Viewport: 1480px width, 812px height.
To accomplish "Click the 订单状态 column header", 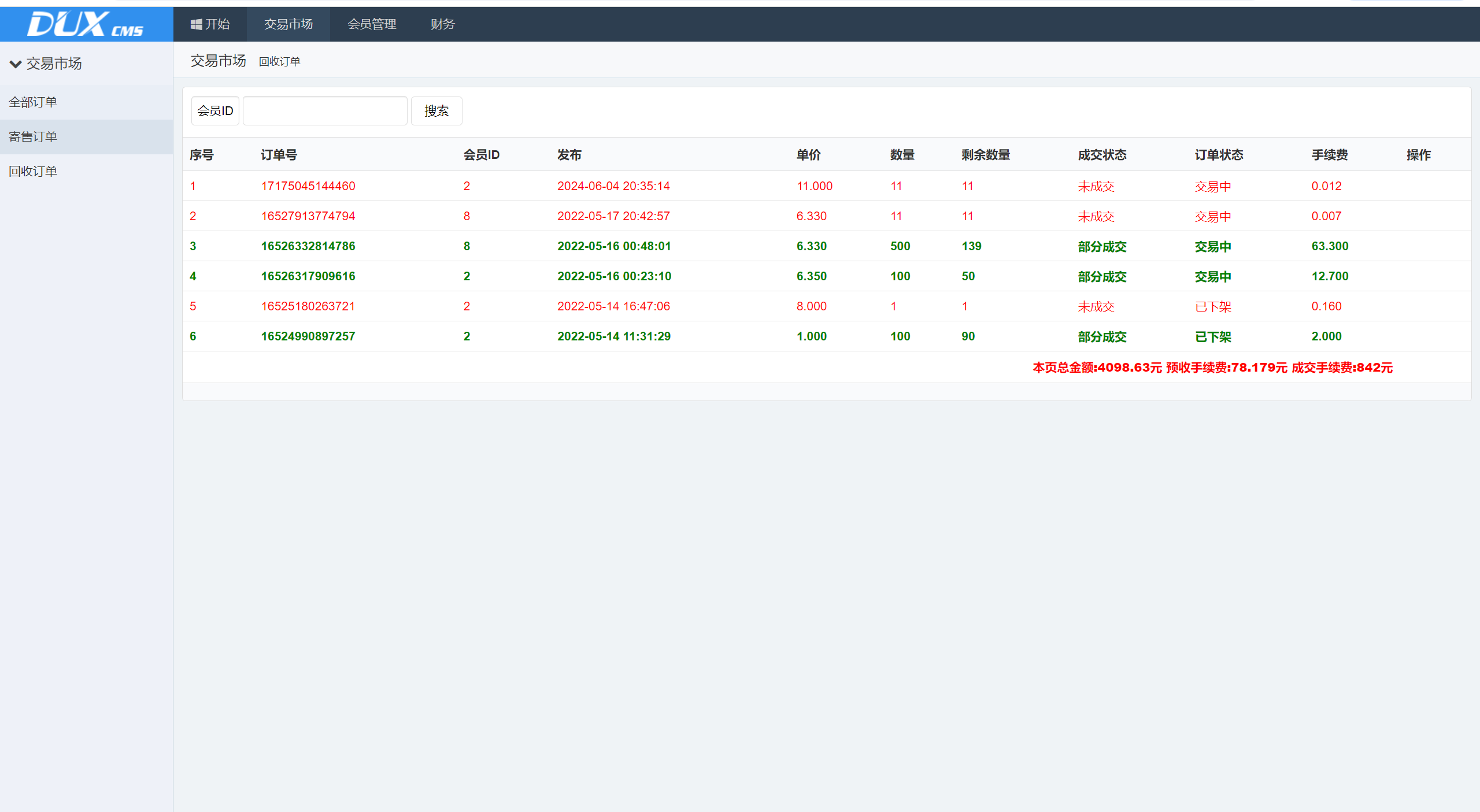I will pyautogui.click(x=1219, y=155).
